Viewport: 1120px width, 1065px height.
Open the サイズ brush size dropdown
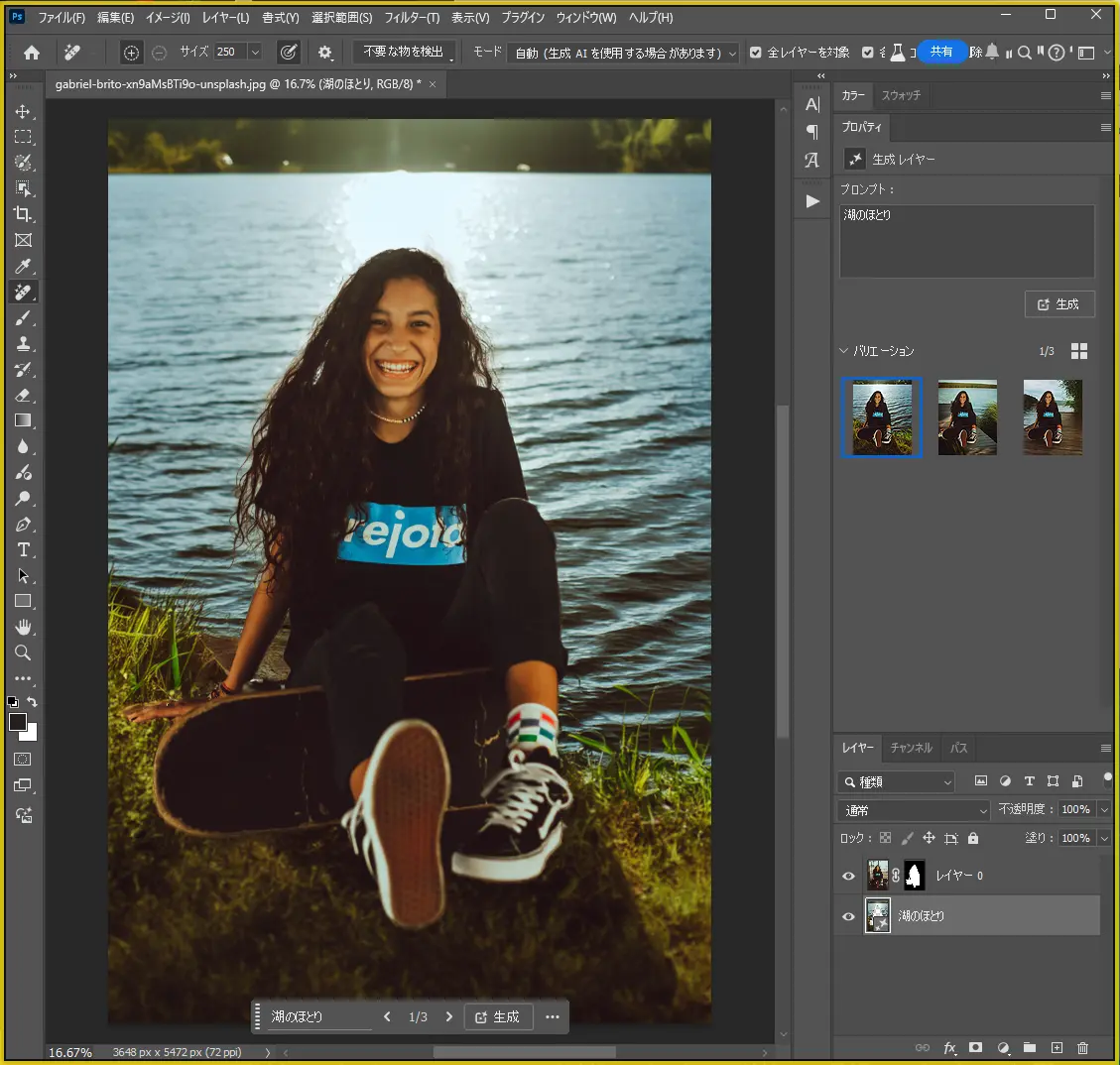point(255,53)
